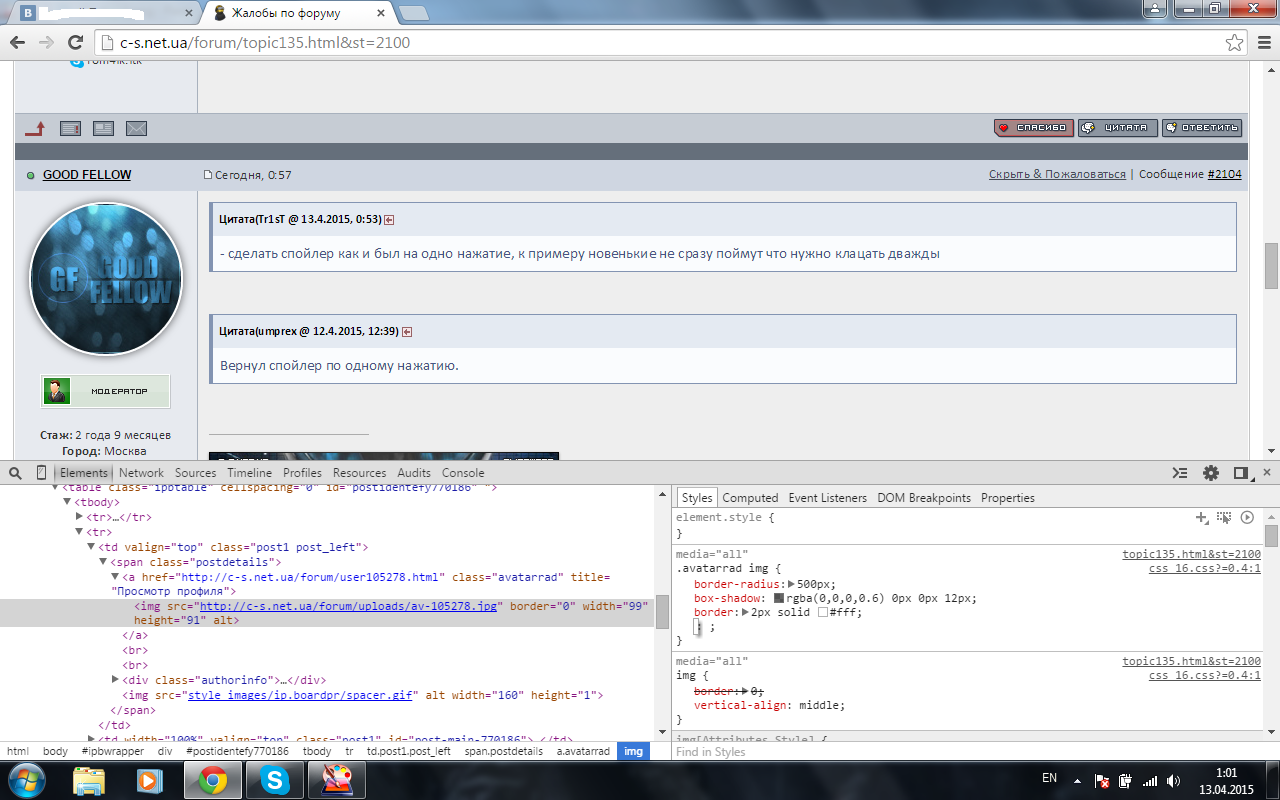Open box-shadow rgba color swatch

(779, 598)
